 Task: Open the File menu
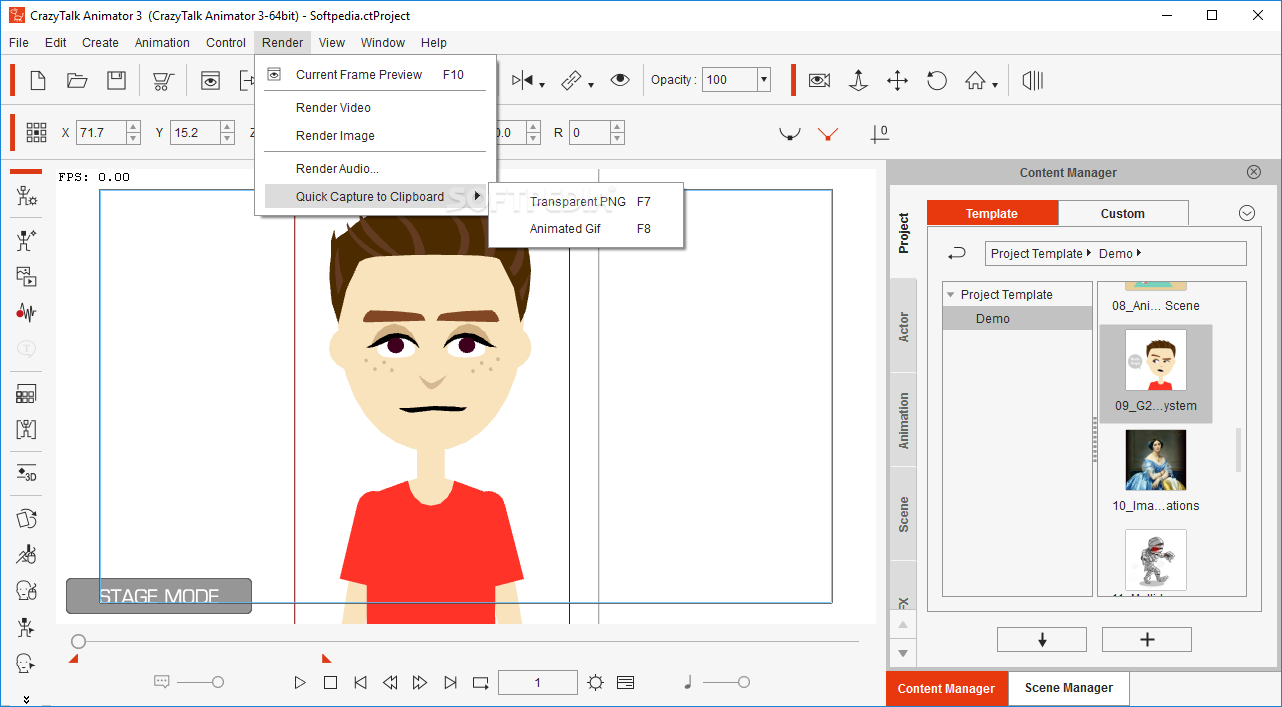pos(19,42)
